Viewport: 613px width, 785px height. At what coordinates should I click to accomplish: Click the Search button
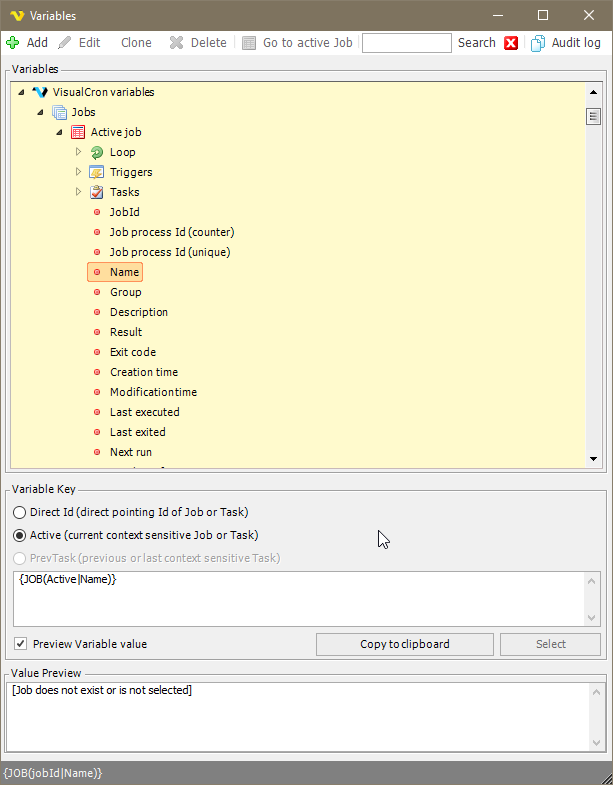point(476,43)
